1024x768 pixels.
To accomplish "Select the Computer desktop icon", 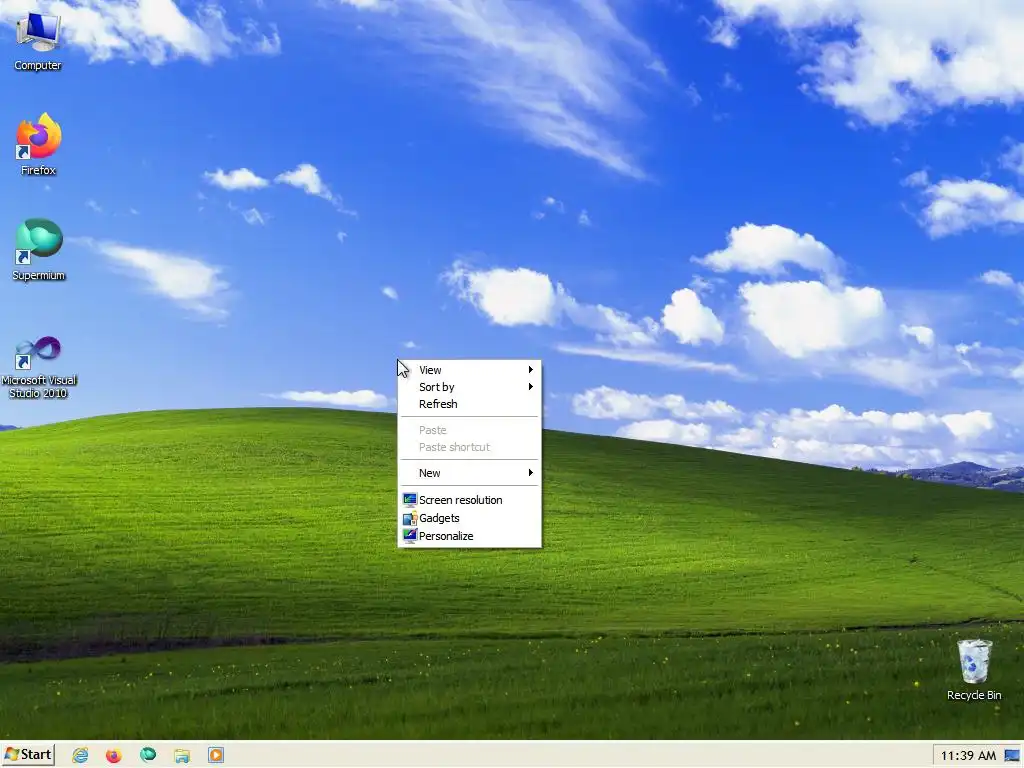I will 38,39.
